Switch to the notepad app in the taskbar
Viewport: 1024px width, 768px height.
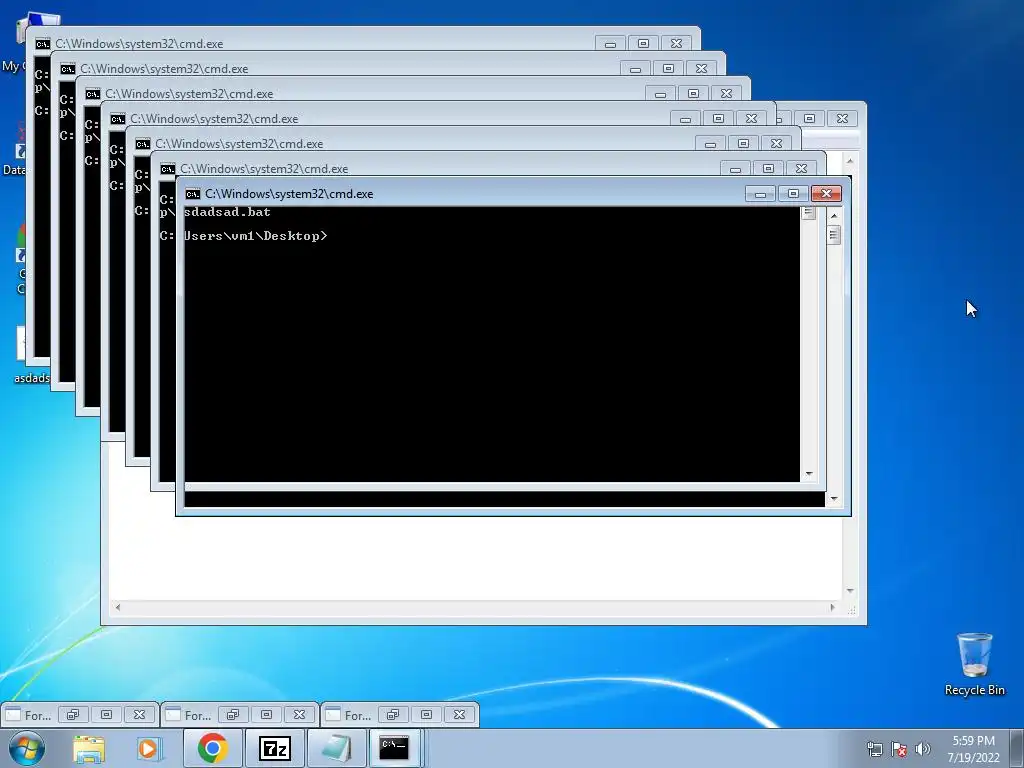coord(336,749)
